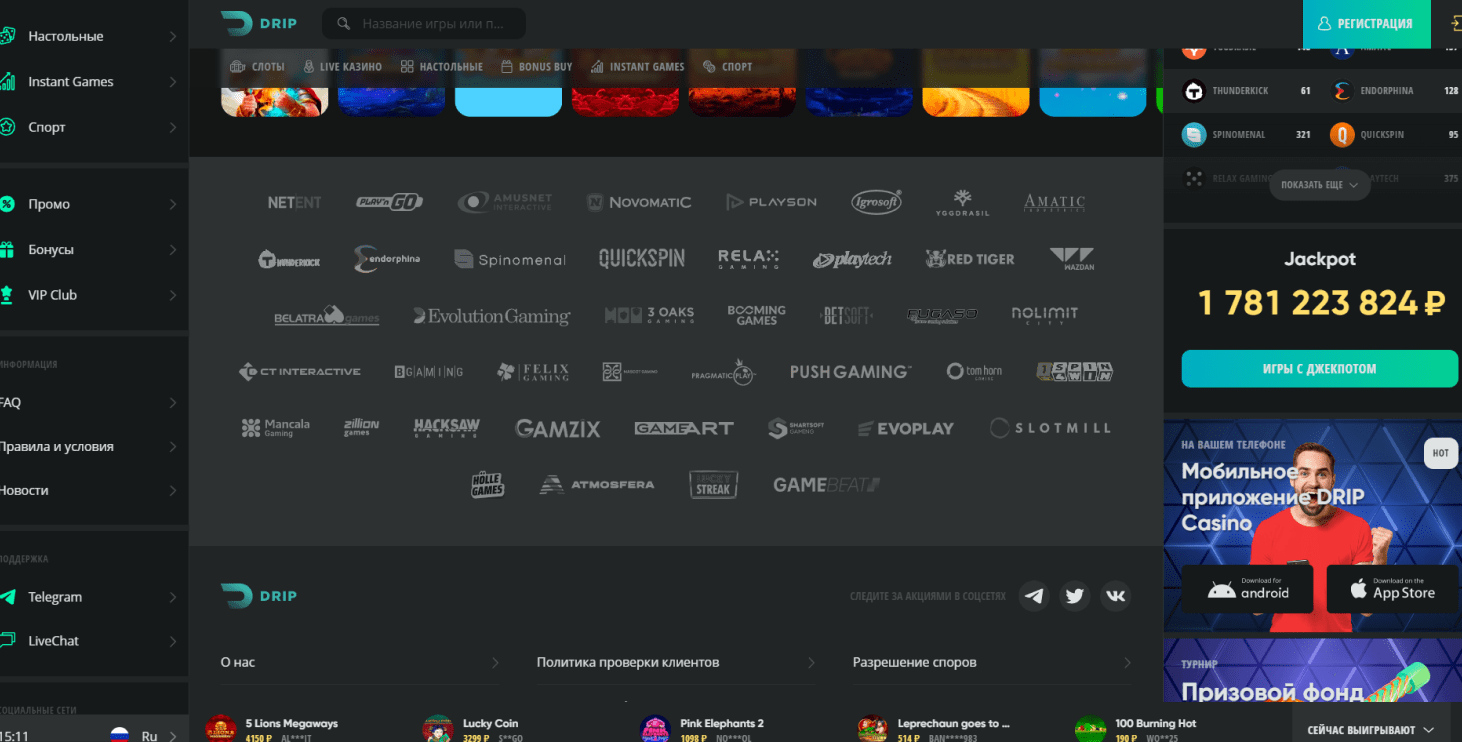Click the Quickspin provider logo
Image resolution: width=1462 pixels, height=742 pixels.
pyautogui.click(x=642, y=259)
